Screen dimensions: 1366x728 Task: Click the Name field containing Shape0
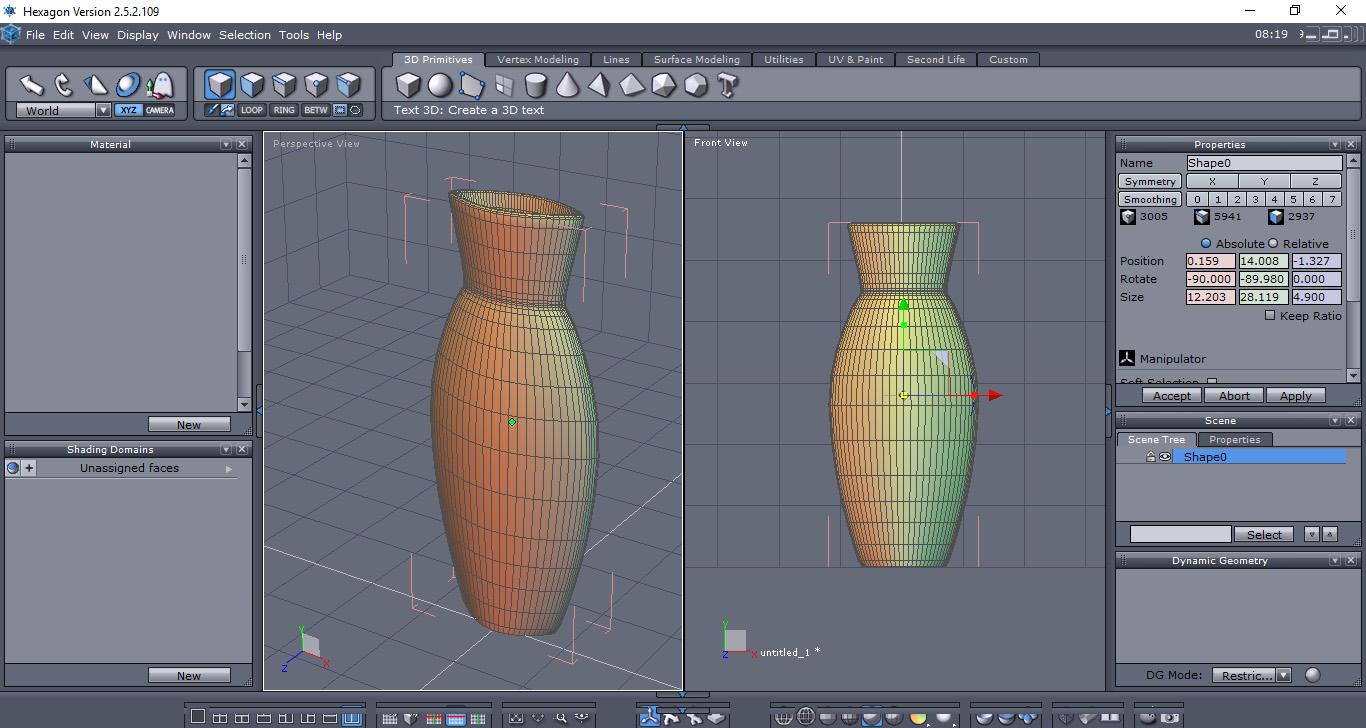1264,163
